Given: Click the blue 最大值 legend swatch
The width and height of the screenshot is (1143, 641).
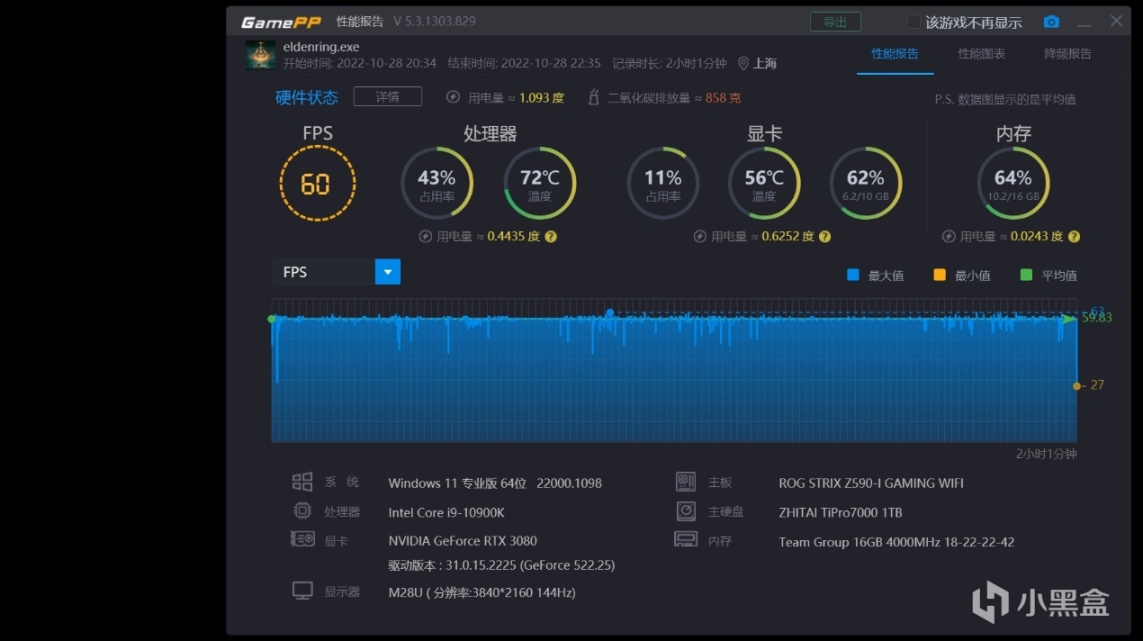Looking at the screenshot, I should coord(853,275).
